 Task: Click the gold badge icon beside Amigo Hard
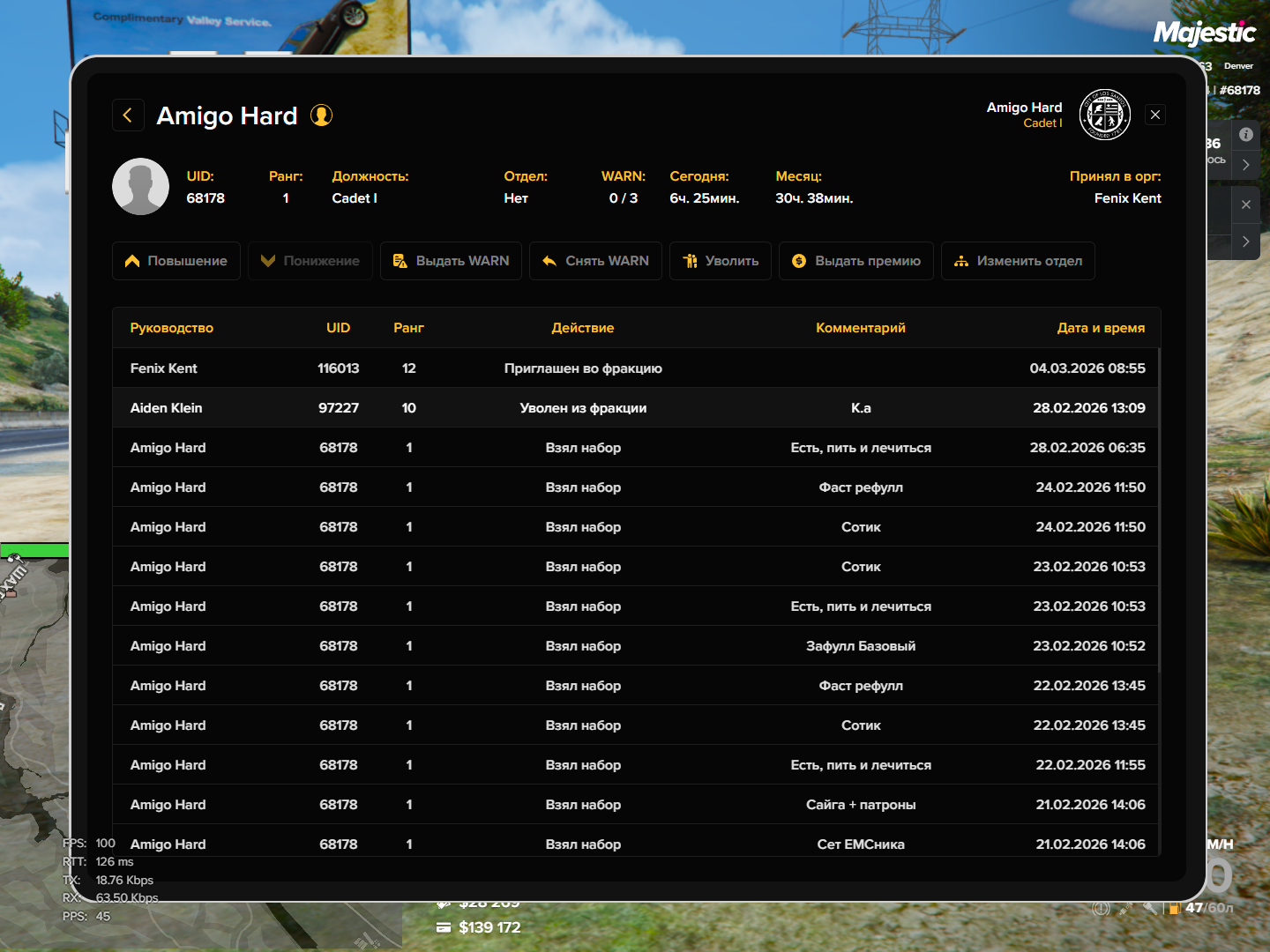point(321,115)
